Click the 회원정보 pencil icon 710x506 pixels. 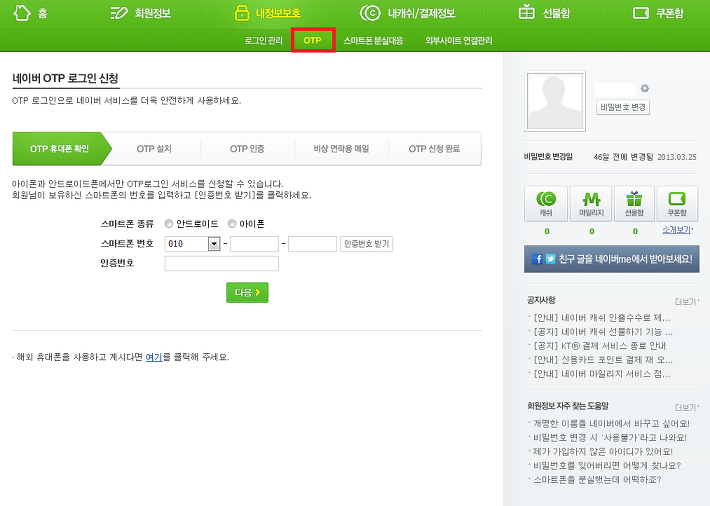(120, 13)
